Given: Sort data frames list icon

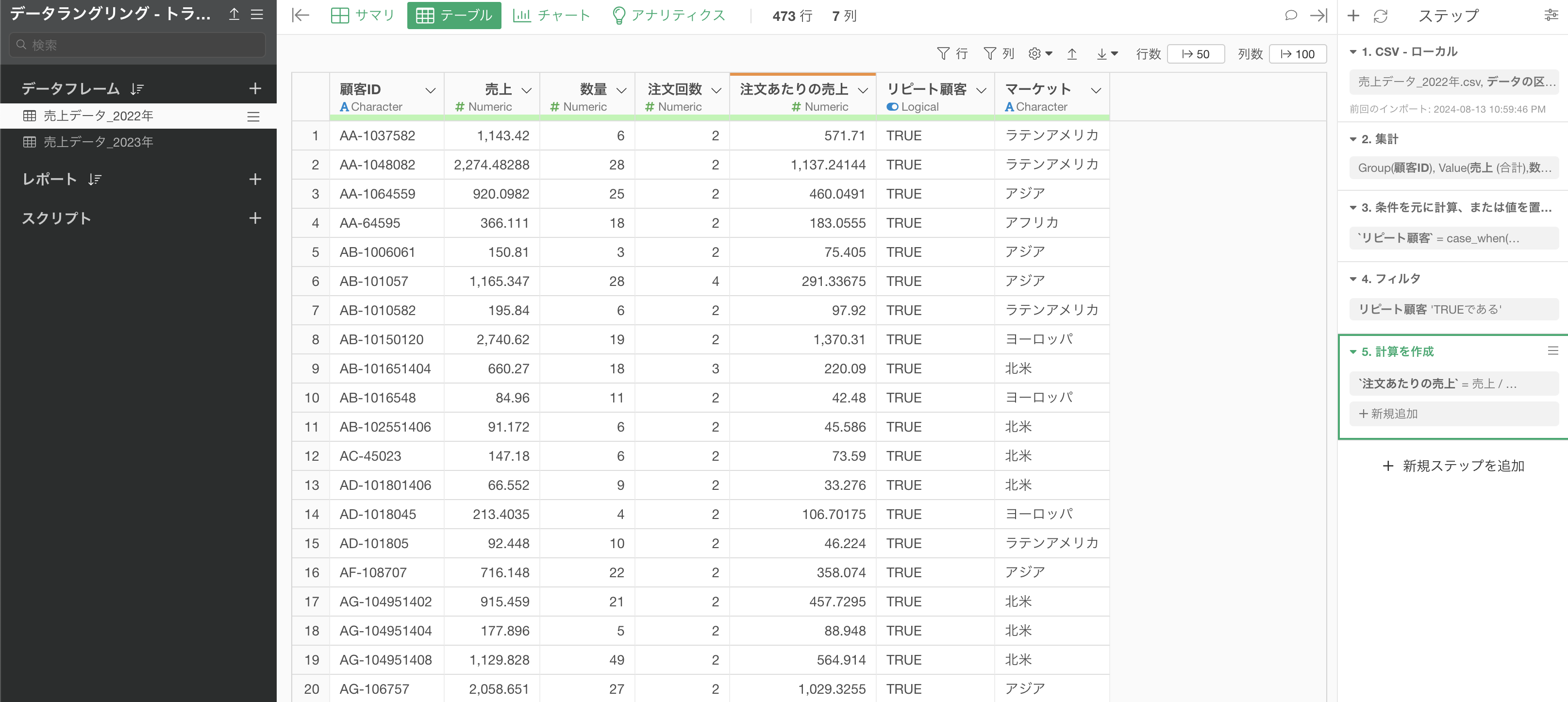Looking at the screenshot, I should (137, 89).
